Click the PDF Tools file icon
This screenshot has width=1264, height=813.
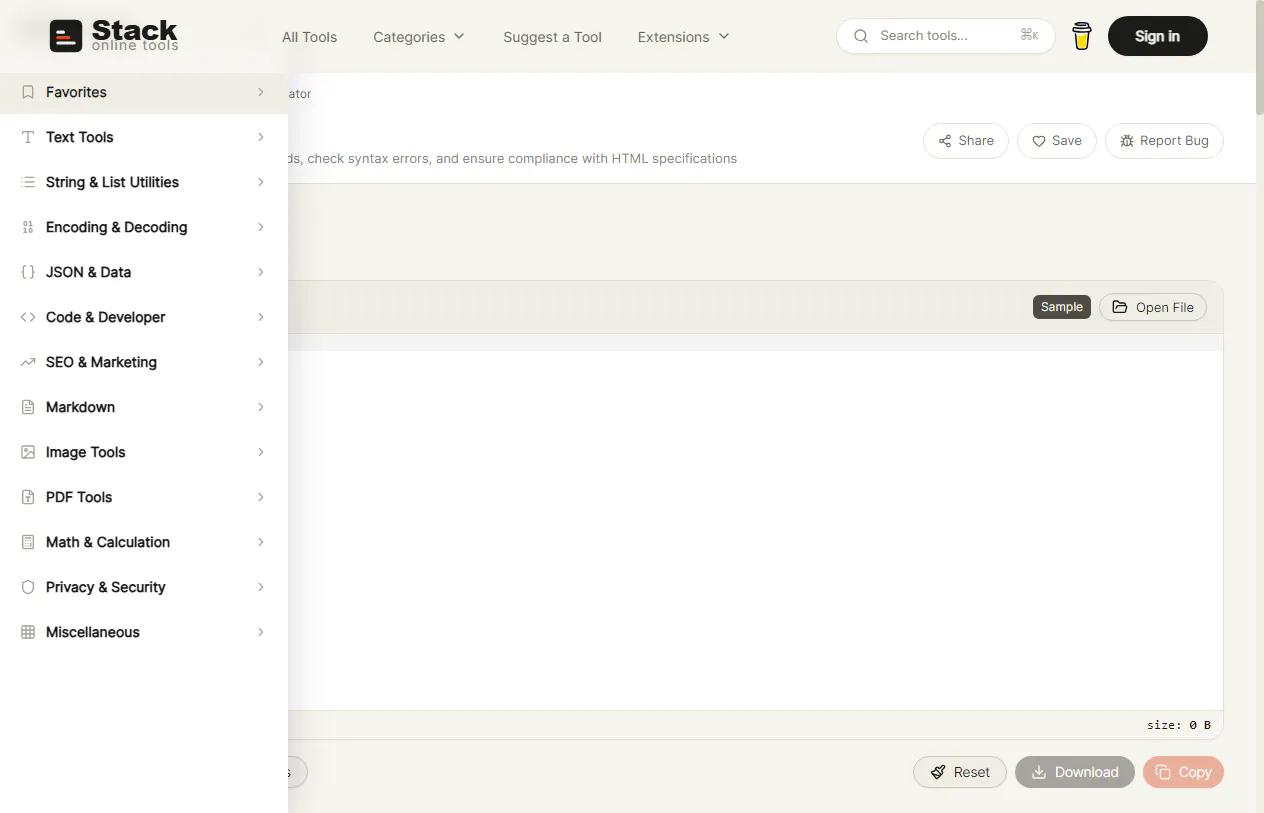28,497
